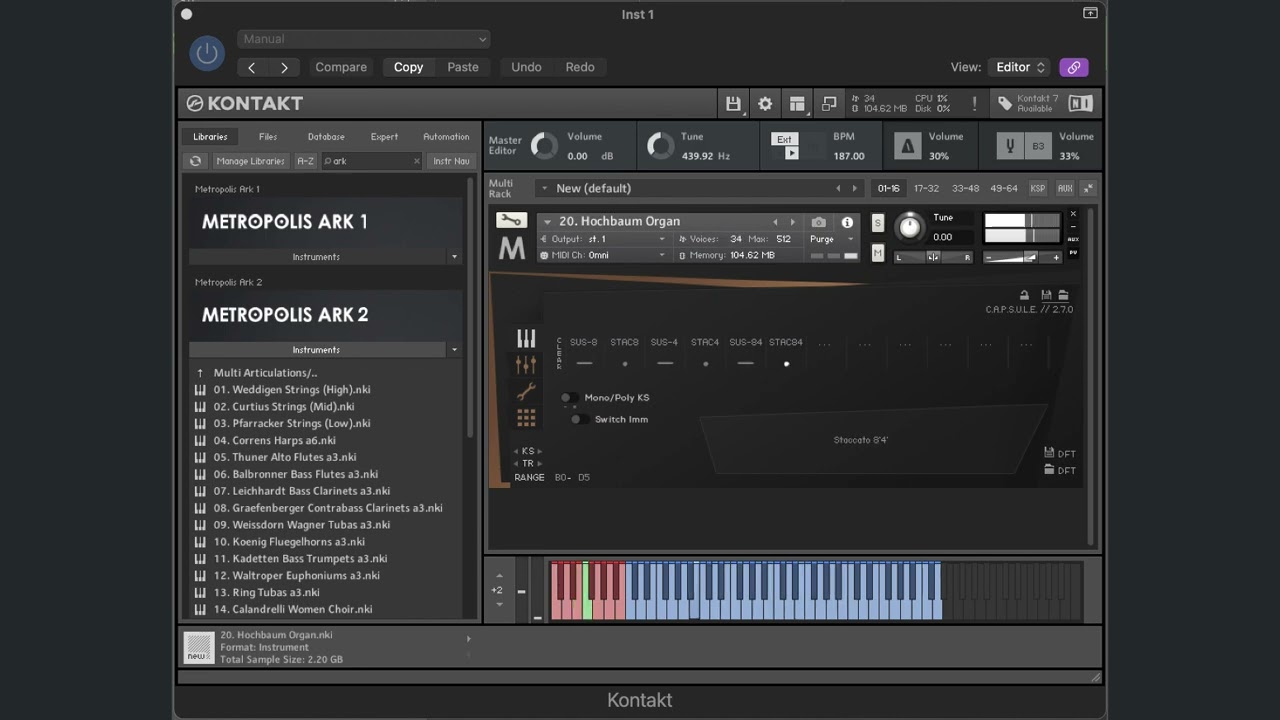1280x720 pixels.
Task: Click the snapshot camera icon
Action: tap(819, 222)
